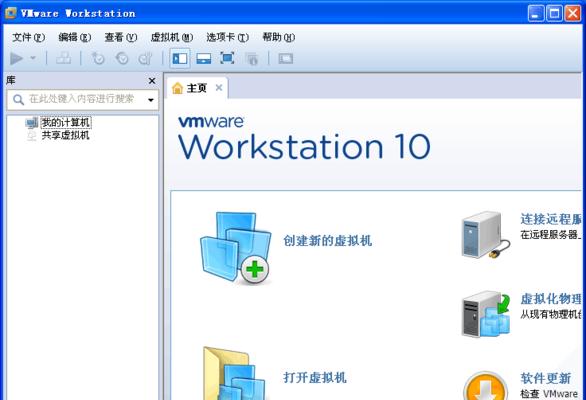Click the console view toolbar icon
The height and width of the screenshot is (400, 586).
[x=286, y=58]
